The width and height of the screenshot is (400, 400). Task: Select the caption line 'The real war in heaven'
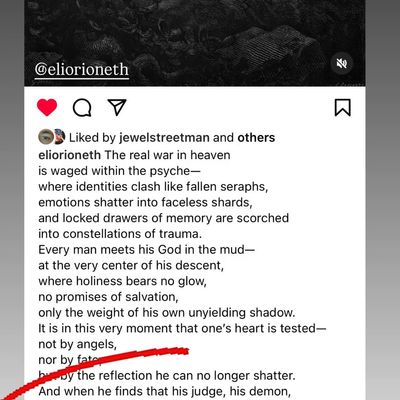click(167, 155)
